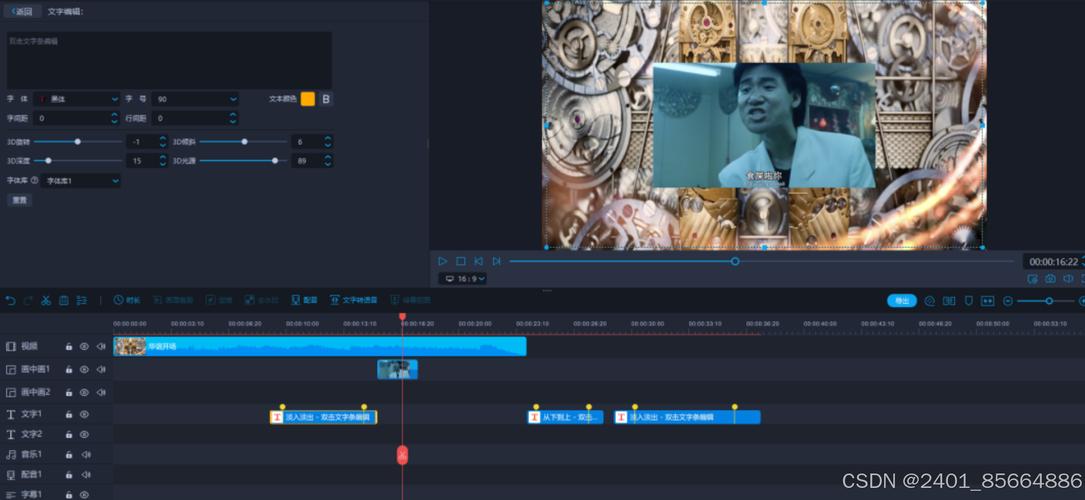1085x500 pixels.
Task: Click the preview progress bar handle
Action: pos(735,261)
